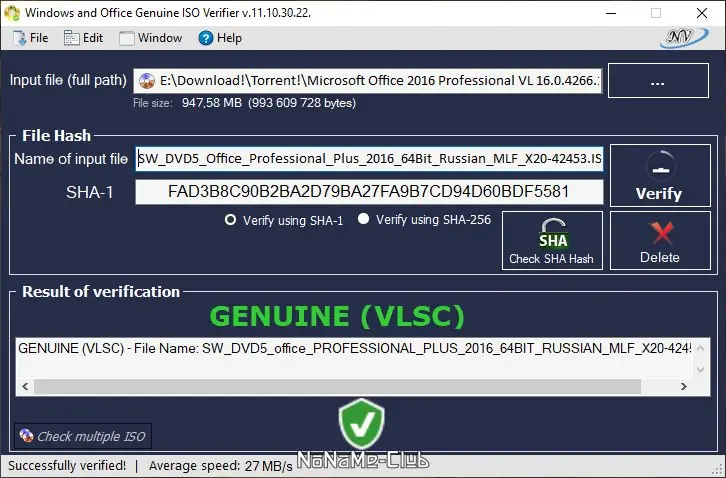Click the horizontal scrollbar left arrow
The image size is (726, 478).
tap(25, 386)
